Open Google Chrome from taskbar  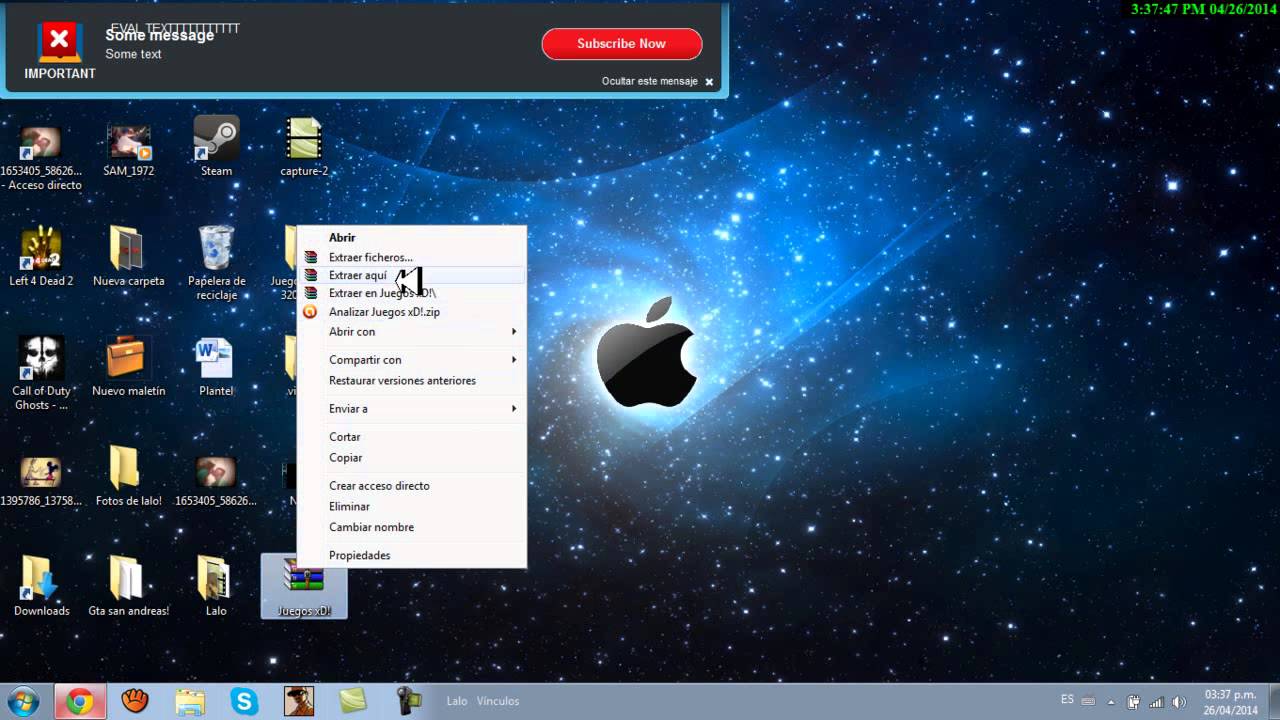coord(80,701)
